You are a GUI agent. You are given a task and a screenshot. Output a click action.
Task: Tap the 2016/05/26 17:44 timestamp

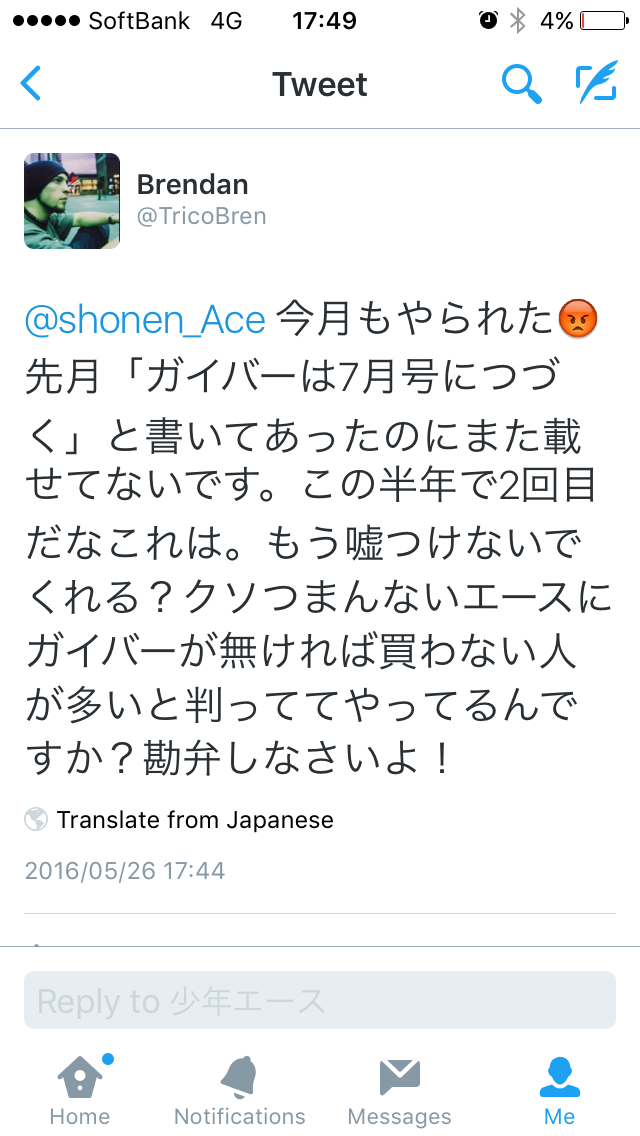pyautogui.click(x=125, y=870)
